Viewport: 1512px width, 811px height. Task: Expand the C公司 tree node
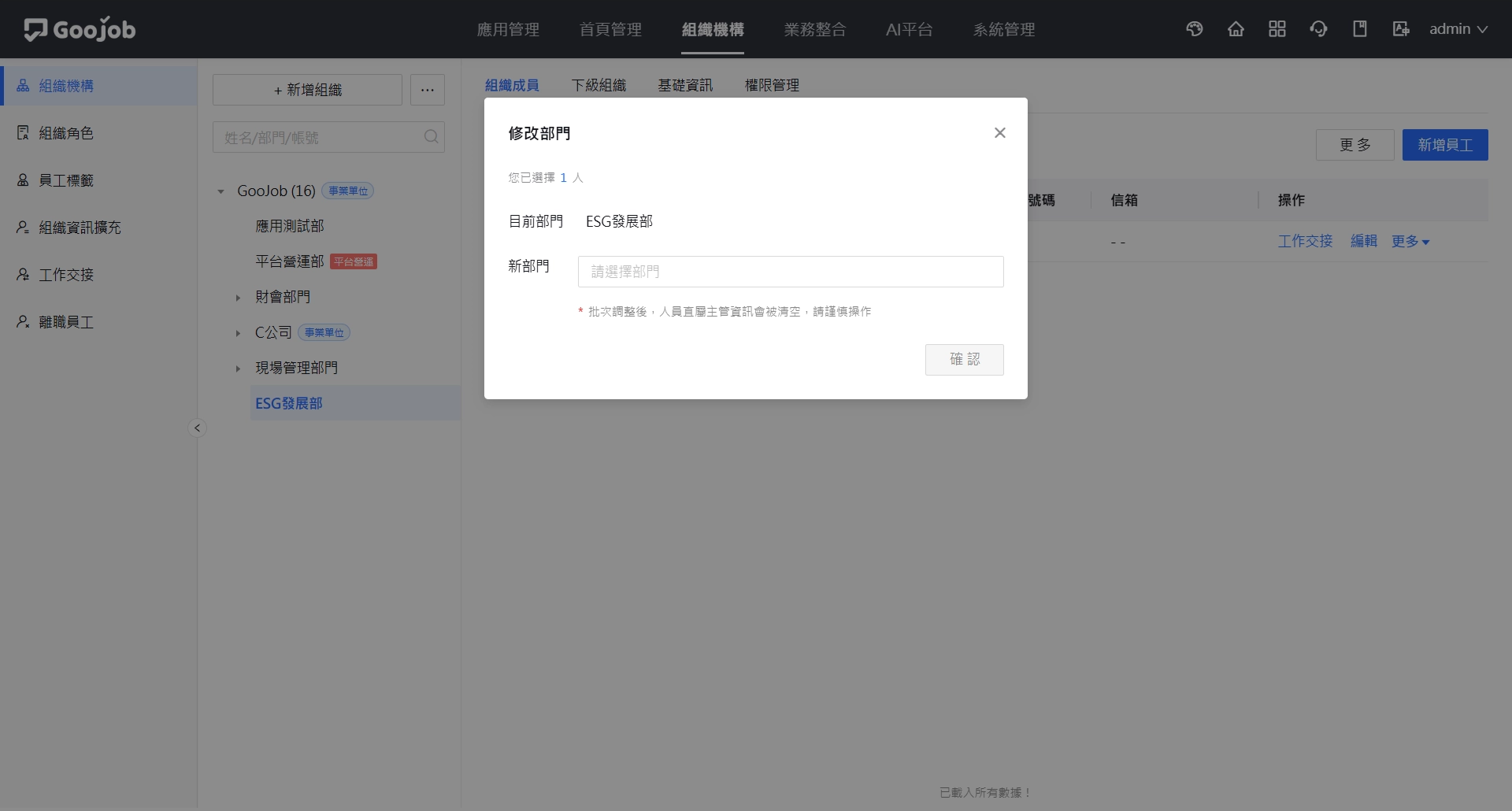tap(238, 333)
